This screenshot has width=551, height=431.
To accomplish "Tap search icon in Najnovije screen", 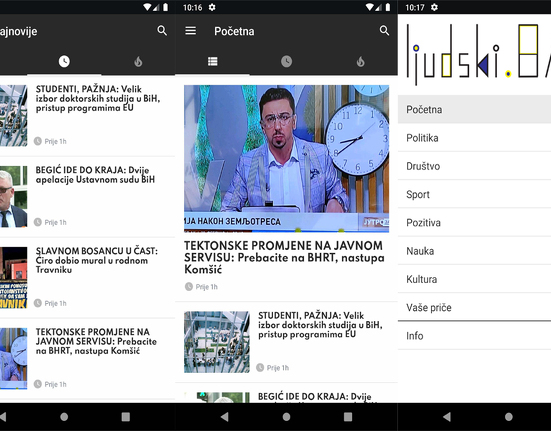I will pyautogui.click(x=162, y=31).
